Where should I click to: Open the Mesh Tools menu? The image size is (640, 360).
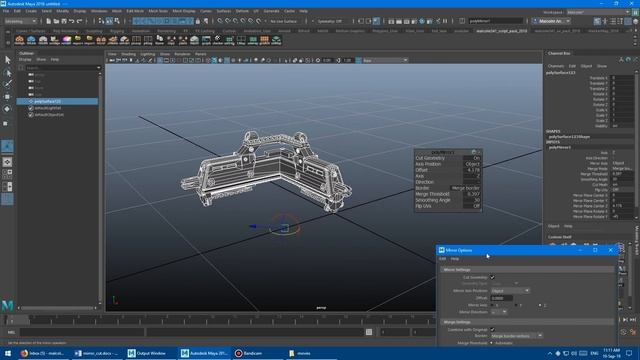(158, 11)
